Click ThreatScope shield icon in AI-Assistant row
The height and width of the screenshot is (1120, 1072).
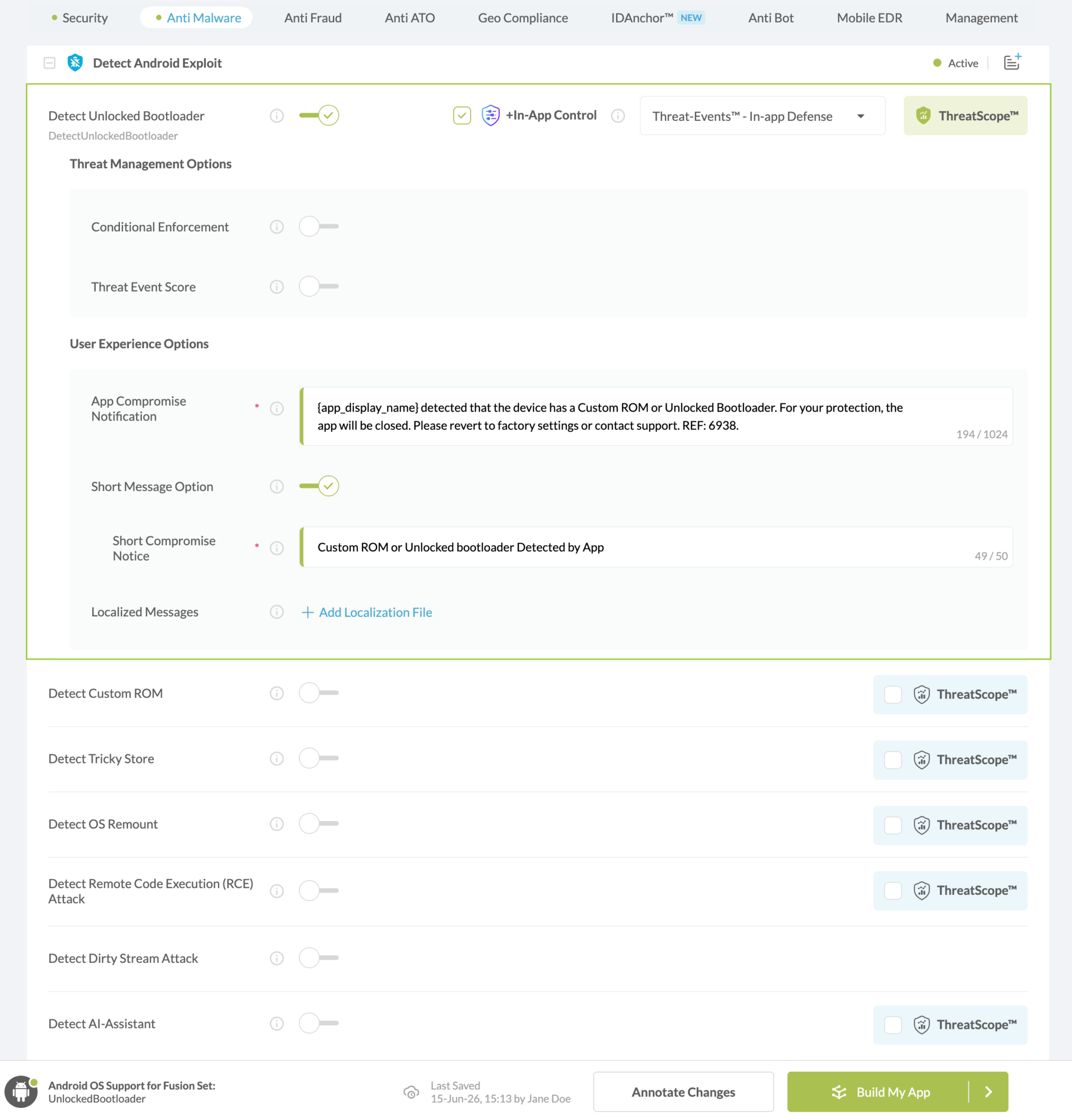(x=921, y=1025)
